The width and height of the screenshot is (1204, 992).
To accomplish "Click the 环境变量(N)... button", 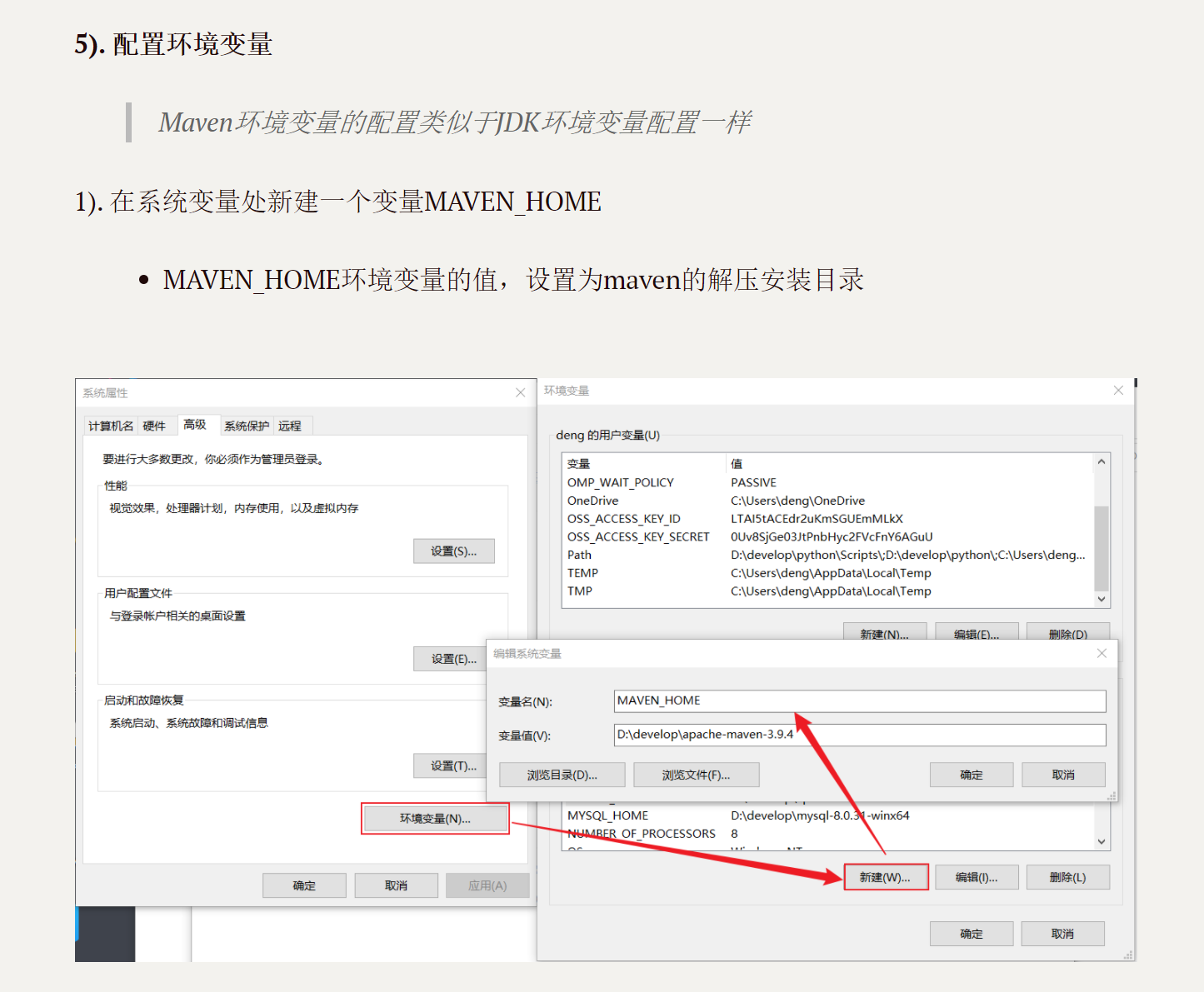I will 435,819.
